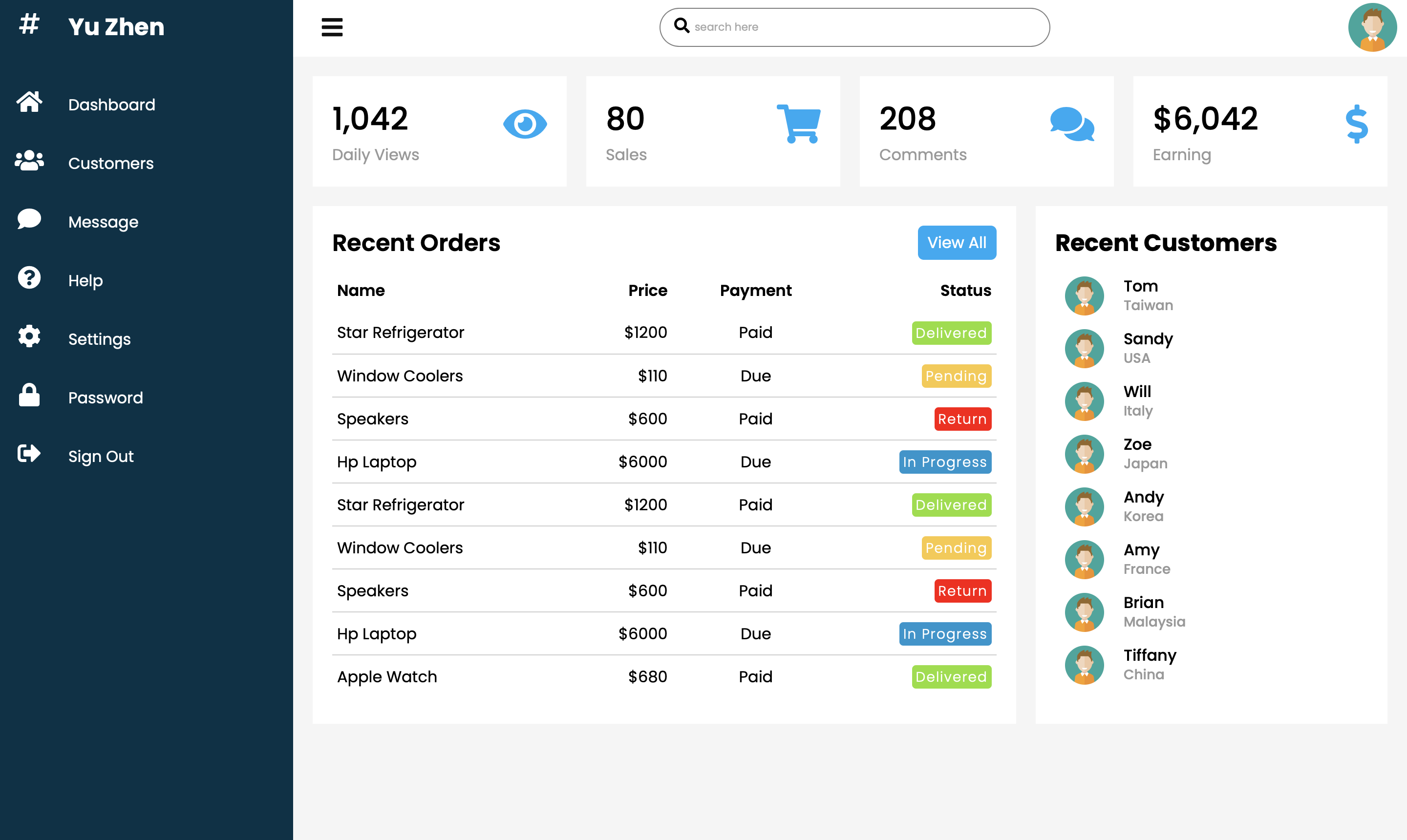Image resolution: width=1407 pixels, height=840 pixels.
Task: Click the Message speech bubble icon
Action: point(29,219)
